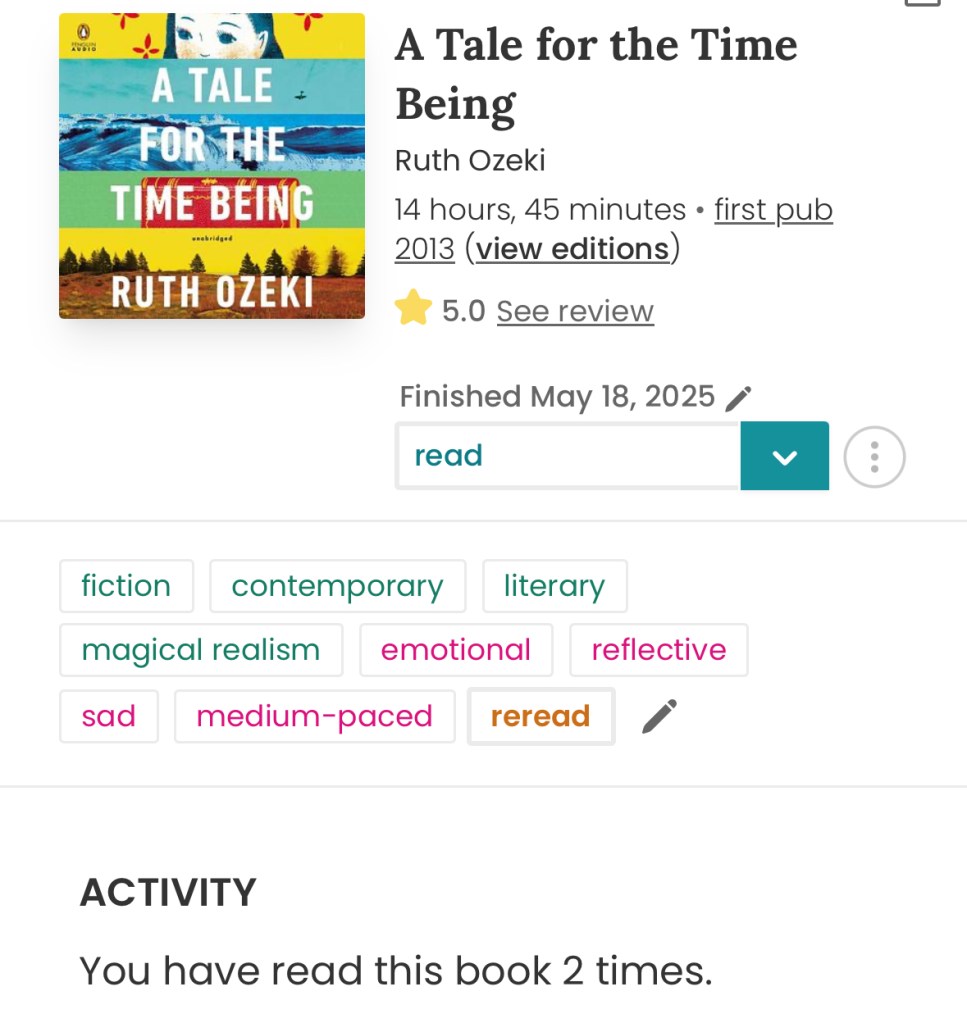Open the three-dot more options menu

click(874, 457)
